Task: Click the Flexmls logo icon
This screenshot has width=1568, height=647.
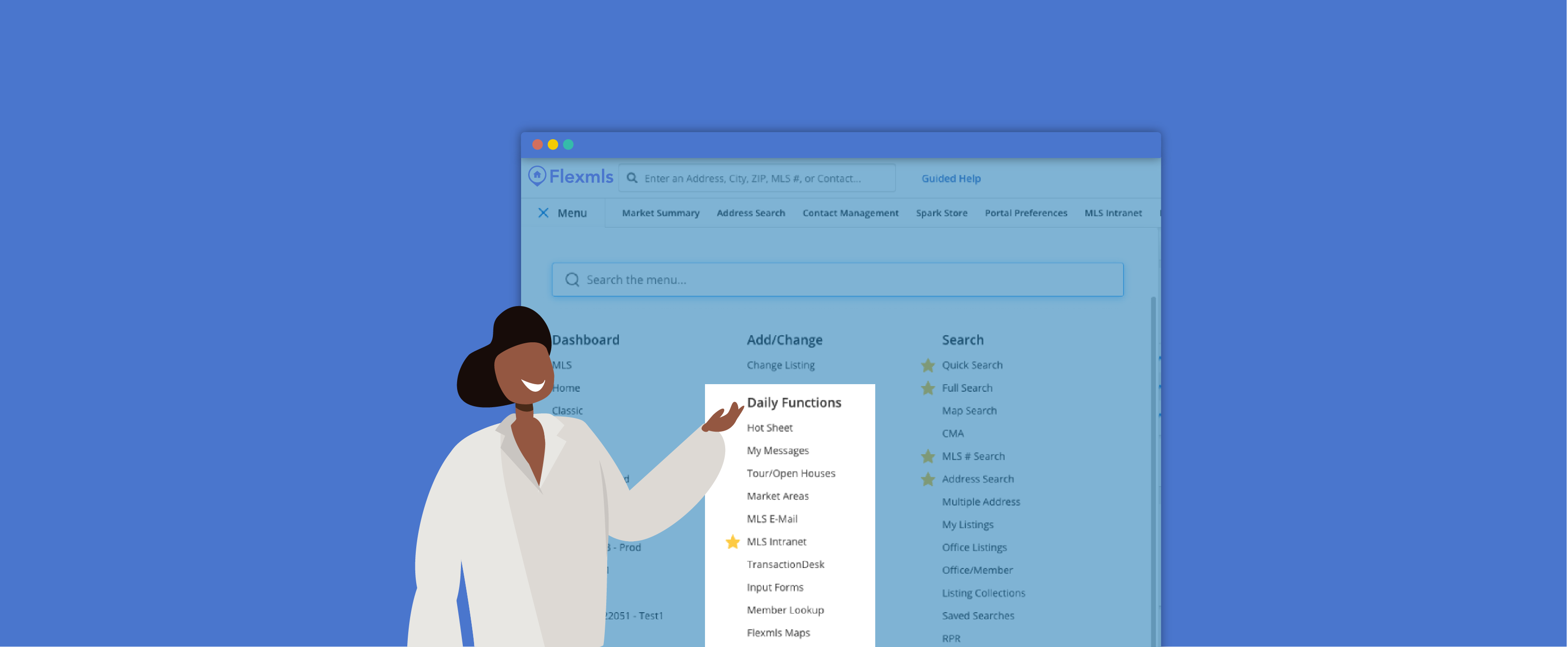Action: [536, 176]
